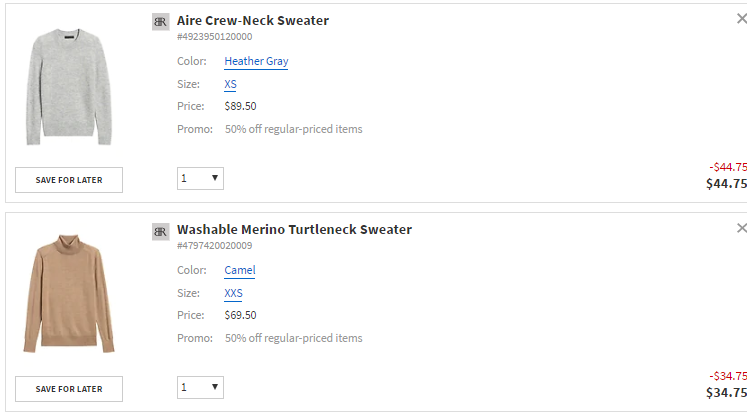This screenshot has height=415, width=747.
Task: Remove the Aire Crew-Neck Sweater with X
Action: coord(741,19)
